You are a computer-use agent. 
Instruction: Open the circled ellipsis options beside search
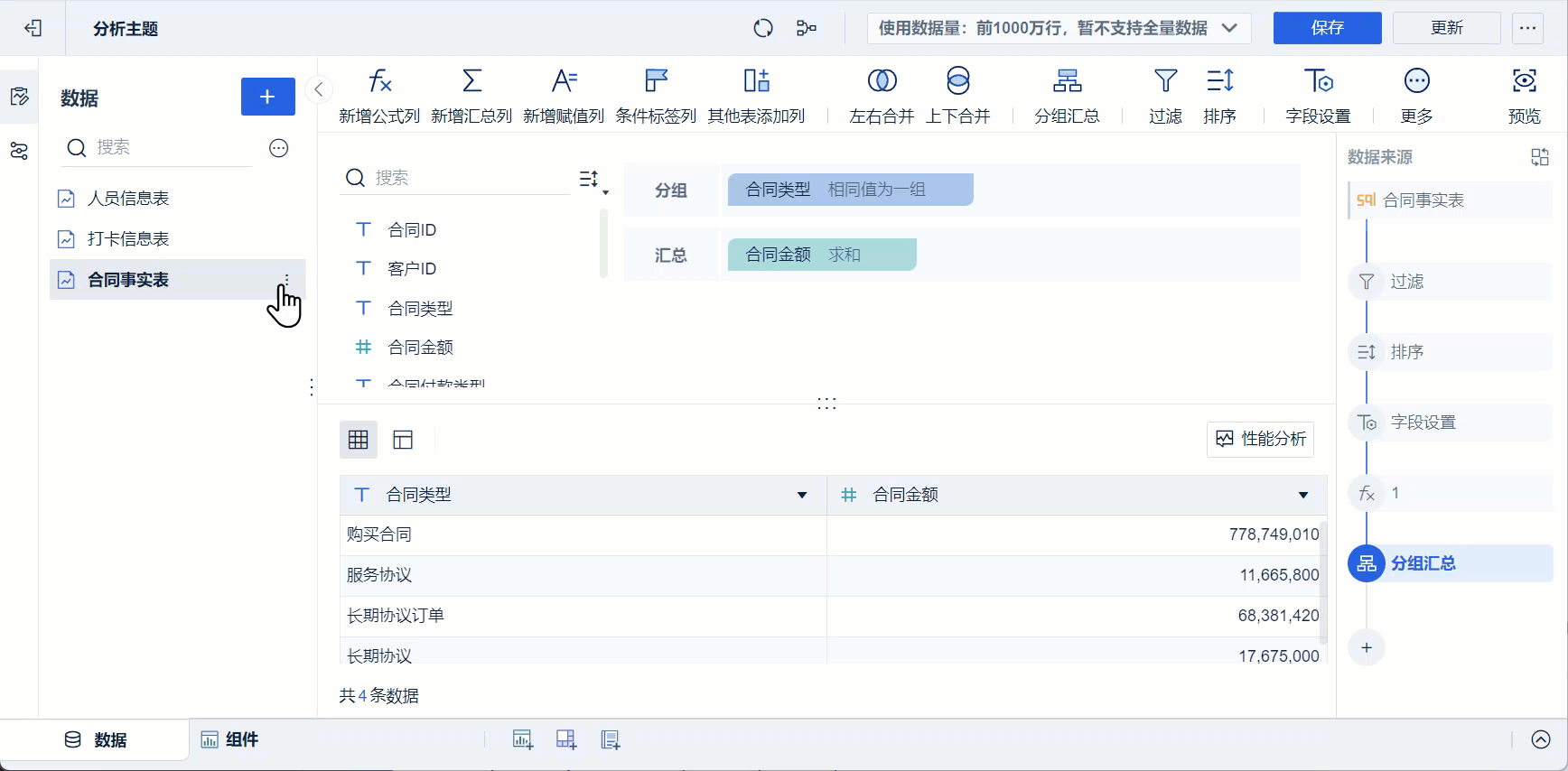pos(279,148)
